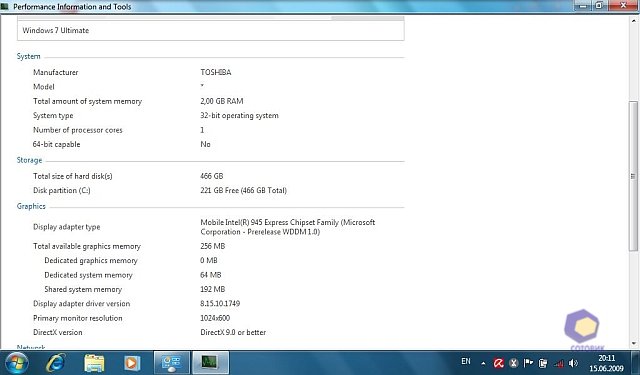The height and width of the screenshot is (375, 640).
Task: Click 'Total amount of system memory' label
Action: [87, 101]
